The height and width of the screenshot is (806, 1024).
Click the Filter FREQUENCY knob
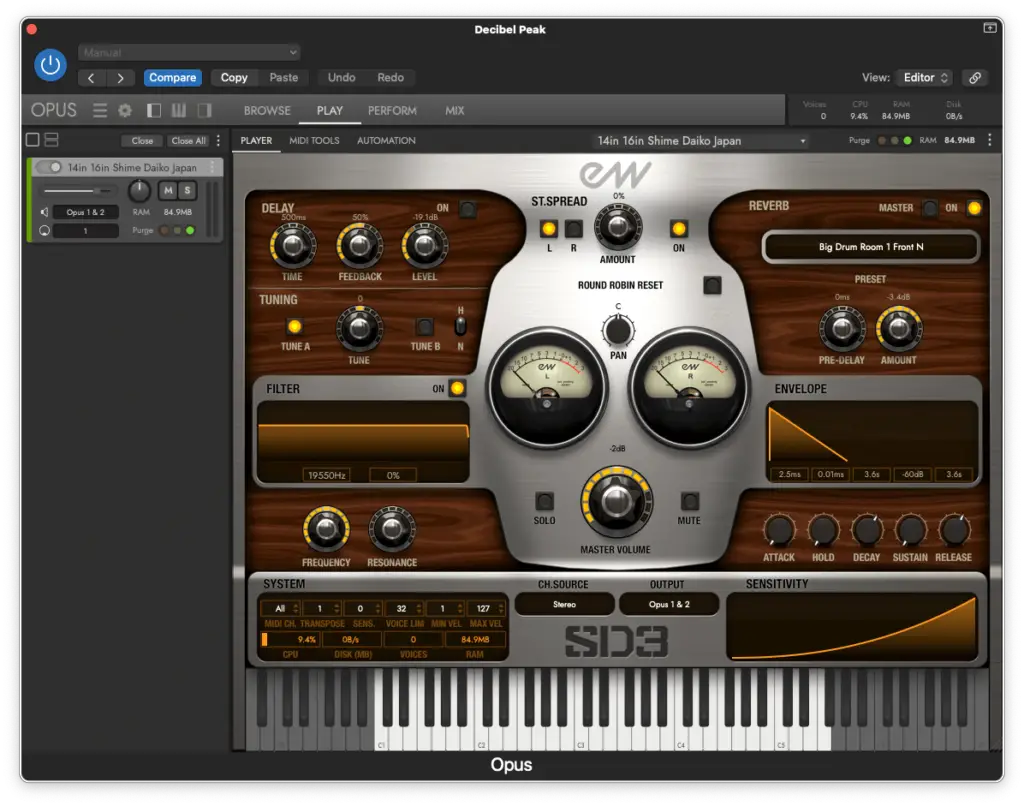click(x=326, y=529)
